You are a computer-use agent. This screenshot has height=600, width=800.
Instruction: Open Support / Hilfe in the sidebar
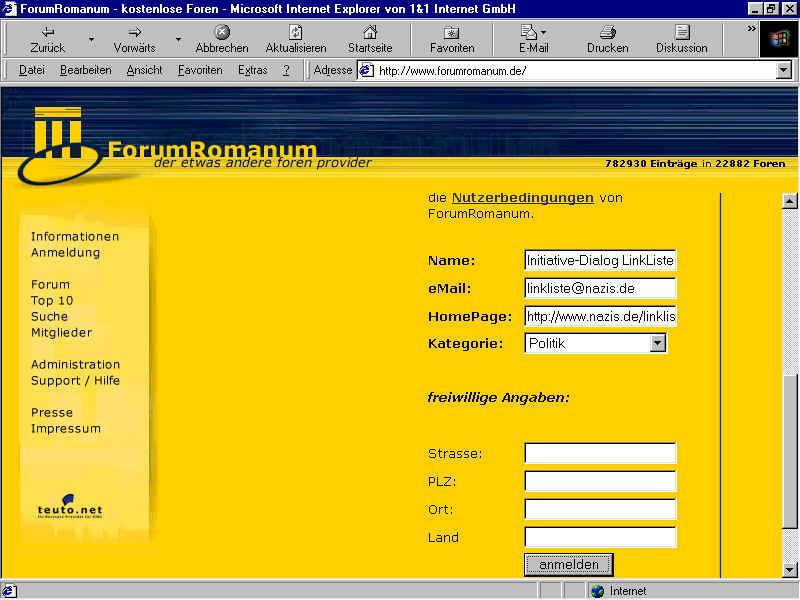(x=76, y=381)
